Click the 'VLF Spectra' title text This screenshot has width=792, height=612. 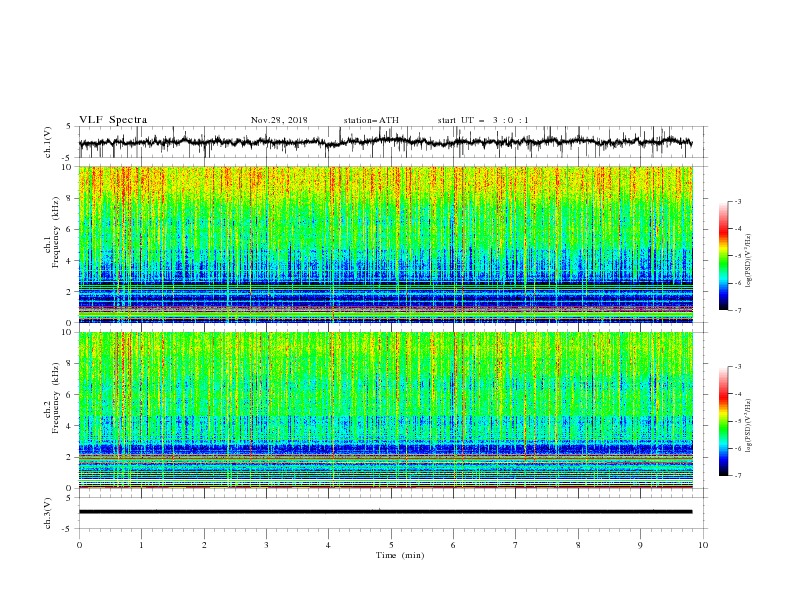point(113,120)
